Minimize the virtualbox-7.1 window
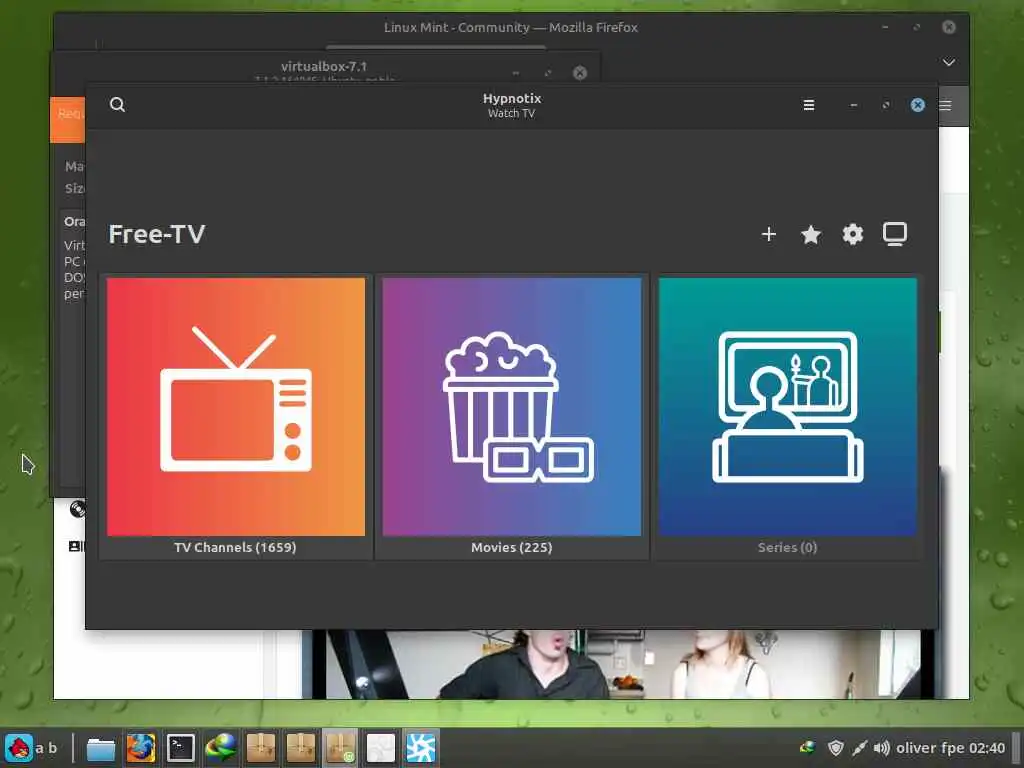 click(x=516, y=72)
